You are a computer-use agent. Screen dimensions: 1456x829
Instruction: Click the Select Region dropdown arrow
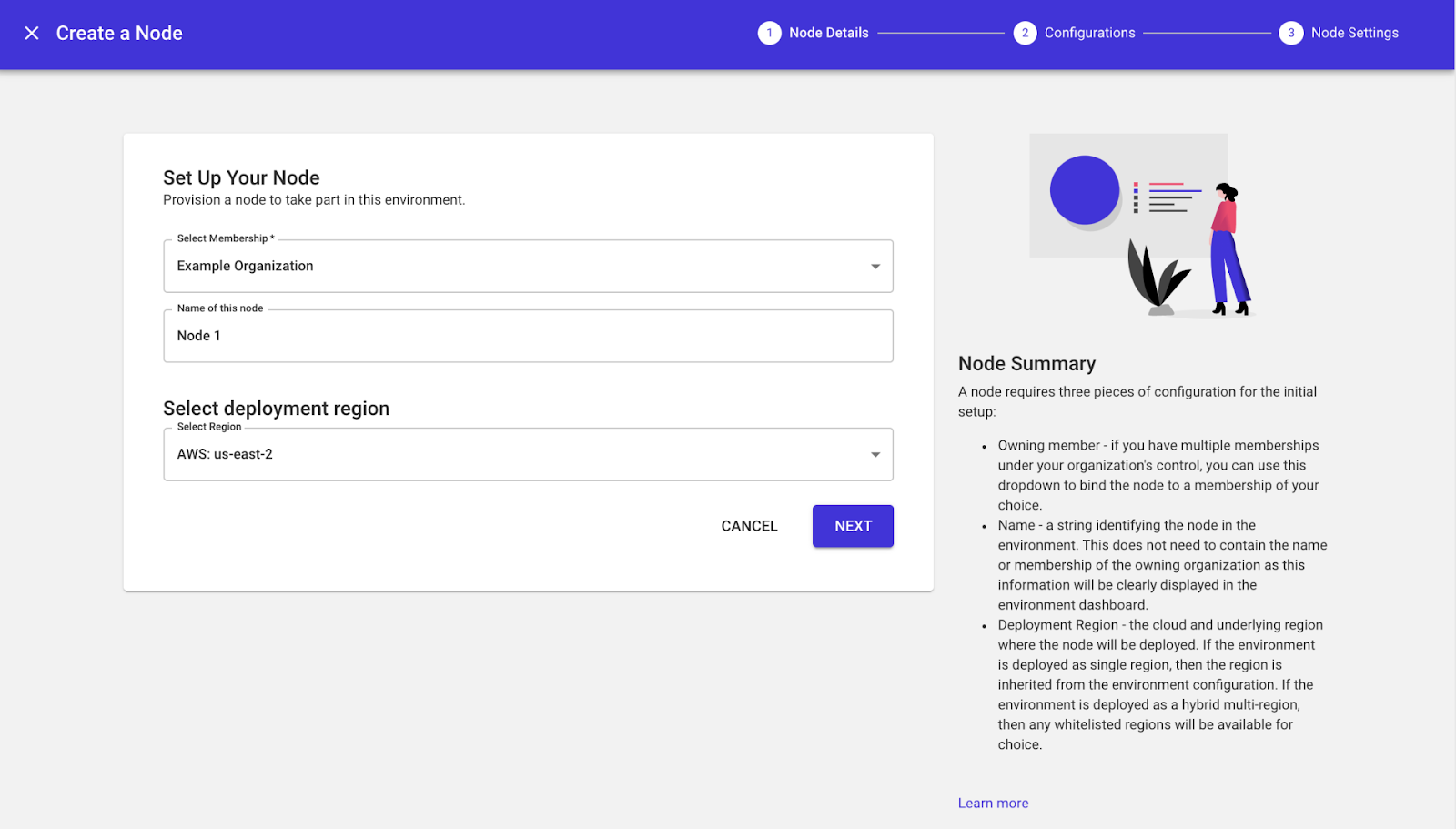coord(875,453)
